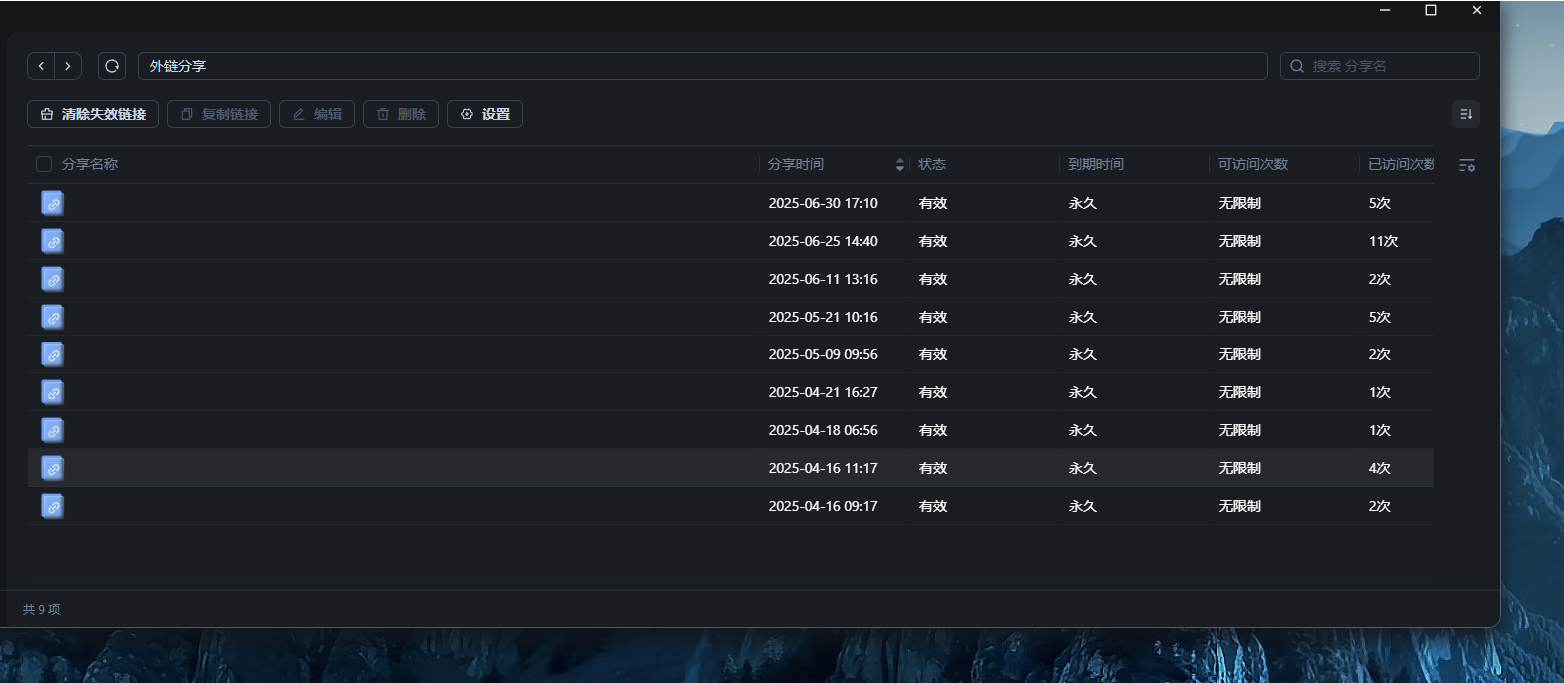Open 设置 for share links
The width and height of the screenshot is (1564, 683).
(485, 114)
